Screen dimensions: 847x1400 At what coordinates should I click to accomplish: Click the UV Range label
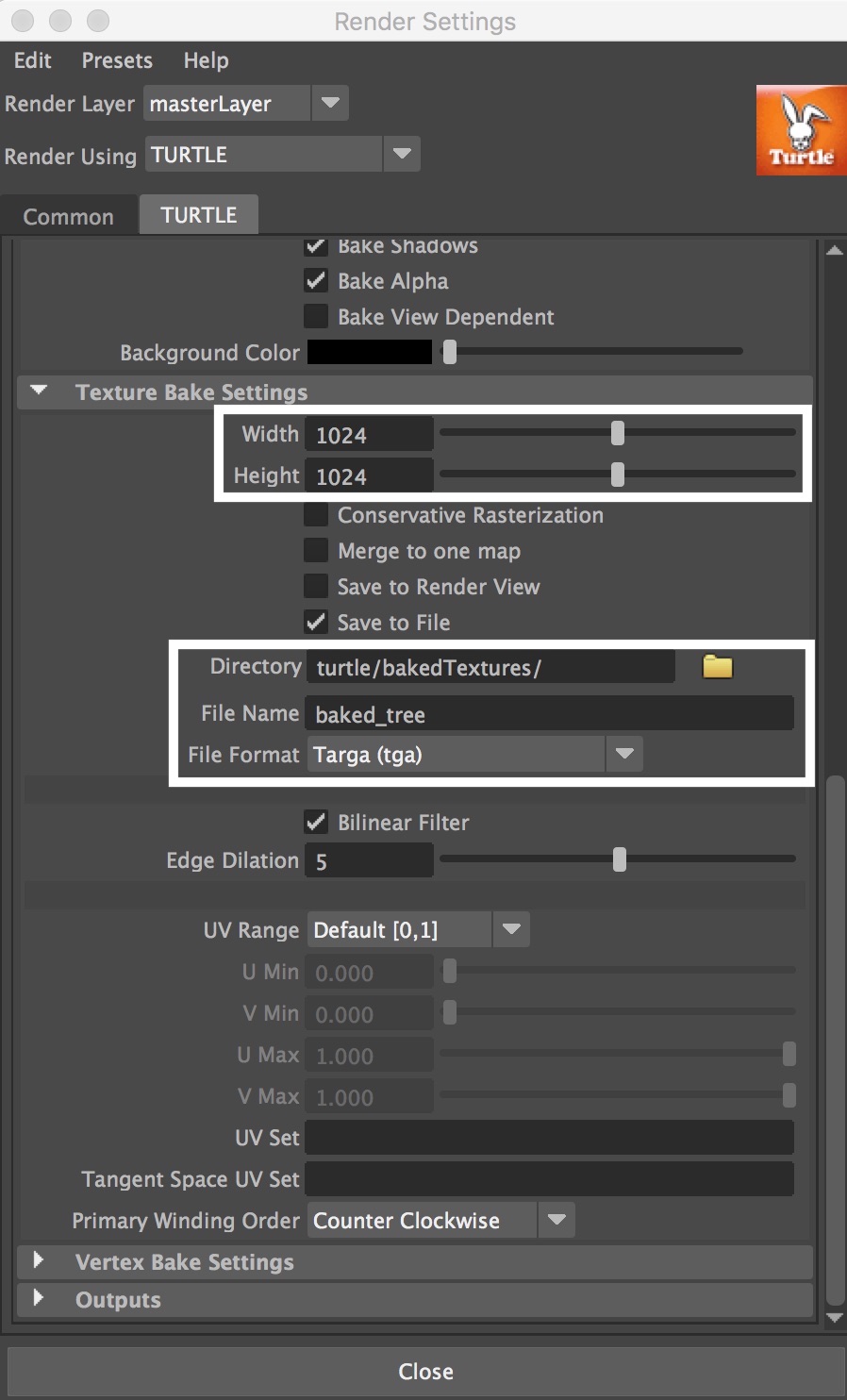click(251, 930)
